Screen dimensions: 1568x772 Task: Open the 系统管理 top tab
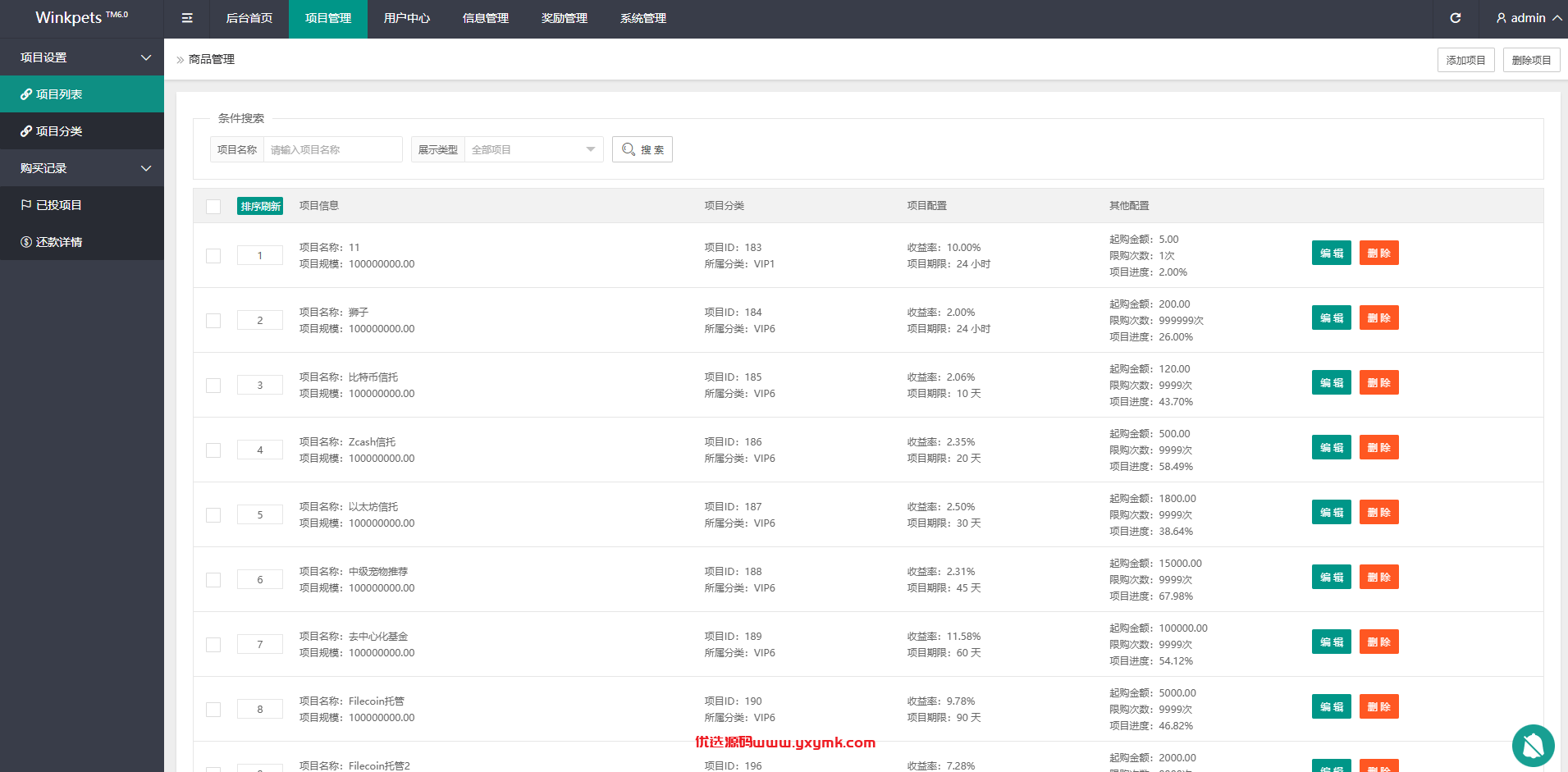click(643, 18)
